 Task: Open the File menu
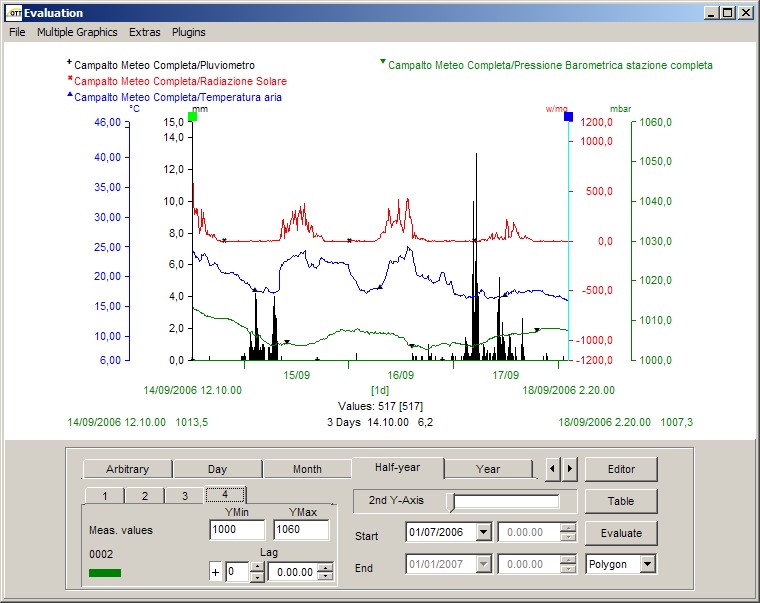click(x=17, y=32)
